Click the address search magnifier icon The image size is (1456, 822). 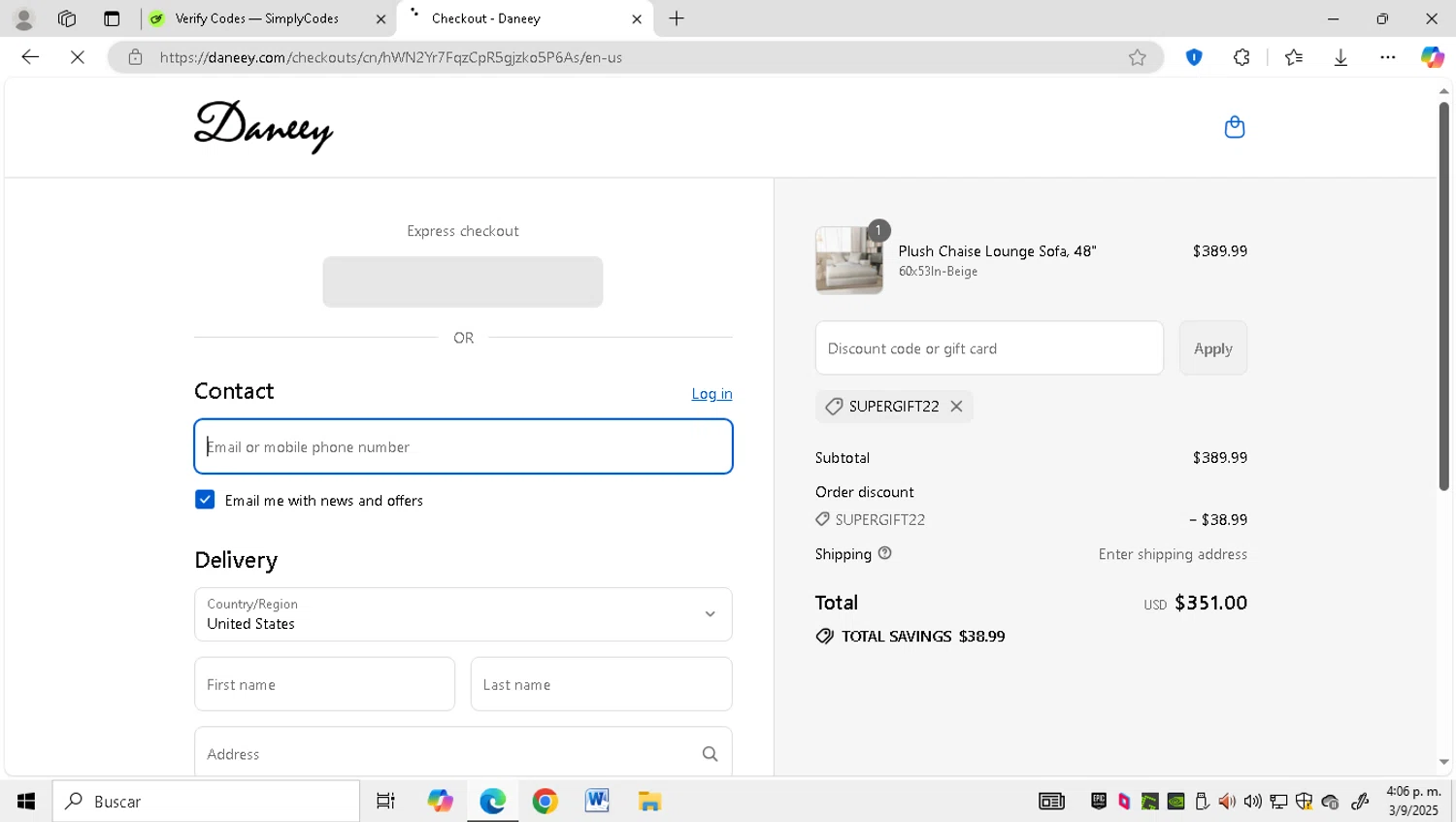[710, 754]
